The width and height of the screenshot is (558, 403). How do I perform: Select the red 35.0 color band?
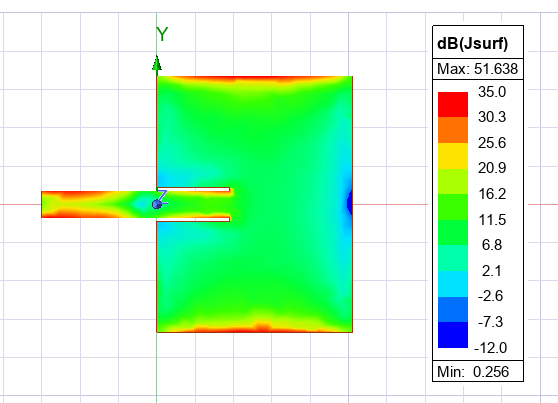[x=453, y=105]
